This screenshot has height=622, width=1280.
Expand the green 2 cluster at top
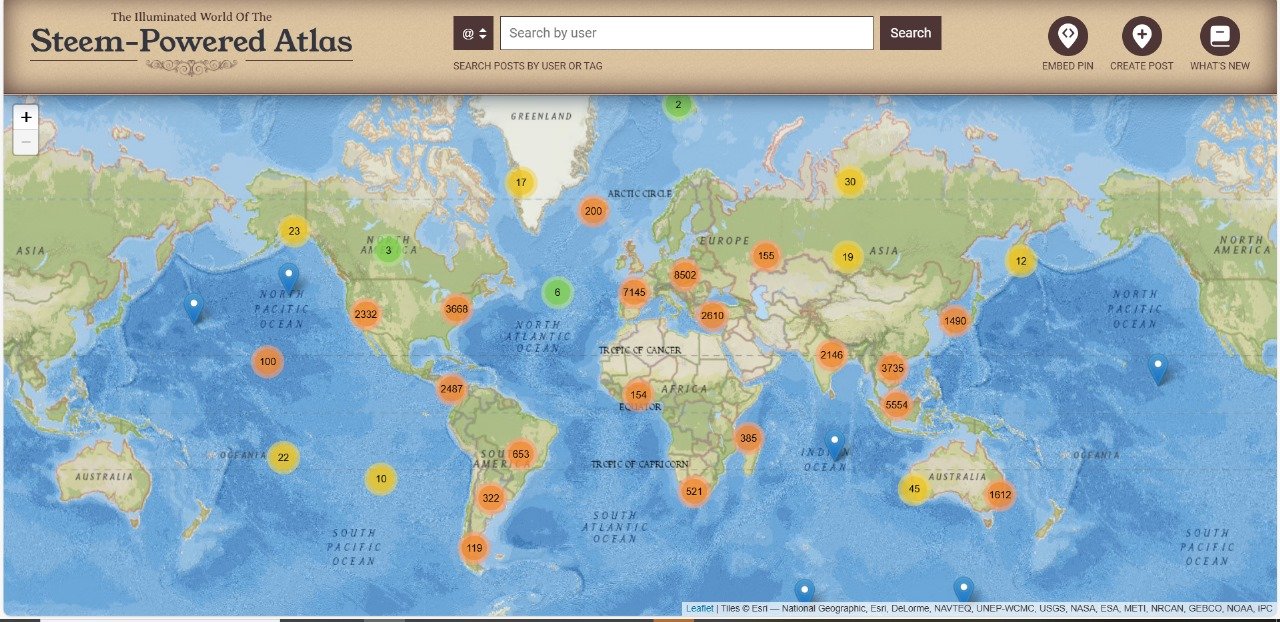coord(678,105)
